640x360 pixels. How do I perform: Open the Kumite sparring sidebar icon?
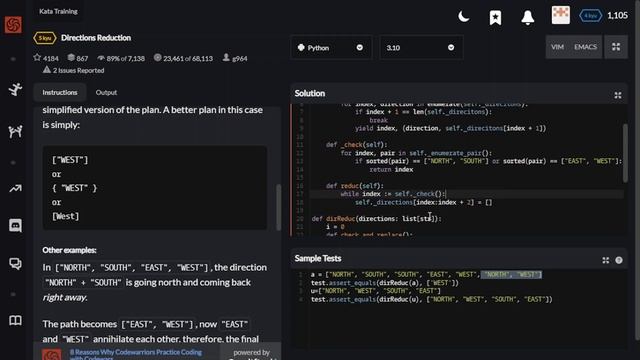[15, 131]
